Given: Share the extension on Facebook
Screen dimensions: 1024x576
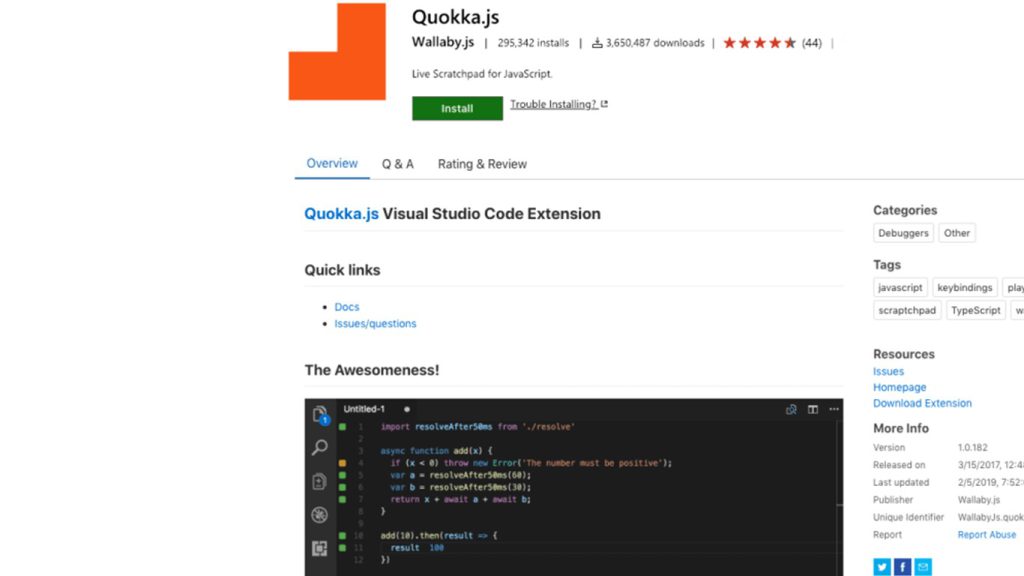Looking at the screenshot, I should [x=903, y=566].
